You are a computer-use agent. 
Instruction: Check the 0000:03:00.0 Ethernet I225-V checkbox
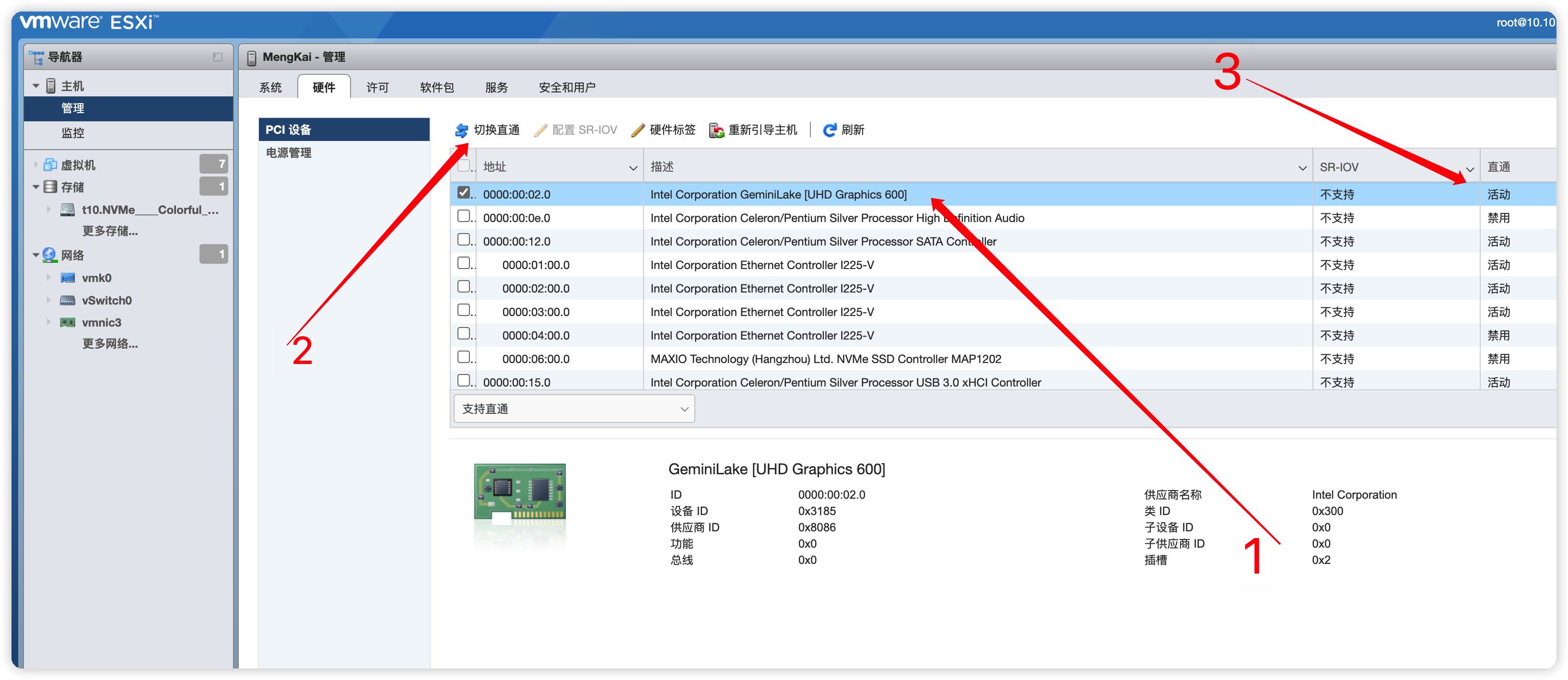click(464, 310)
